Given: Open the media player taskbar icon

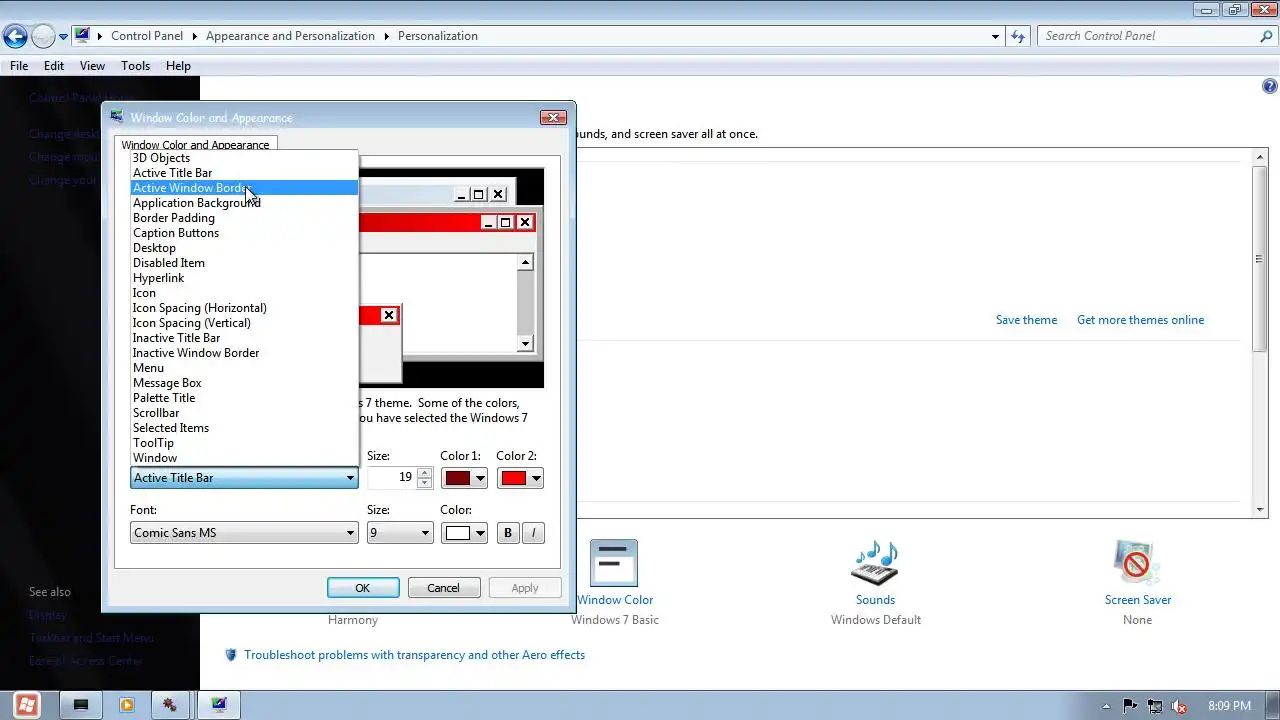Looking at the screenshot, I should click(x=127, y=705).
